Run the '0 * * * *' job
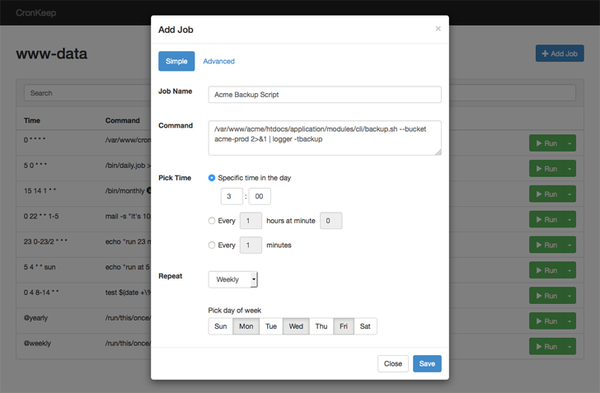 (x=546, y=144)
